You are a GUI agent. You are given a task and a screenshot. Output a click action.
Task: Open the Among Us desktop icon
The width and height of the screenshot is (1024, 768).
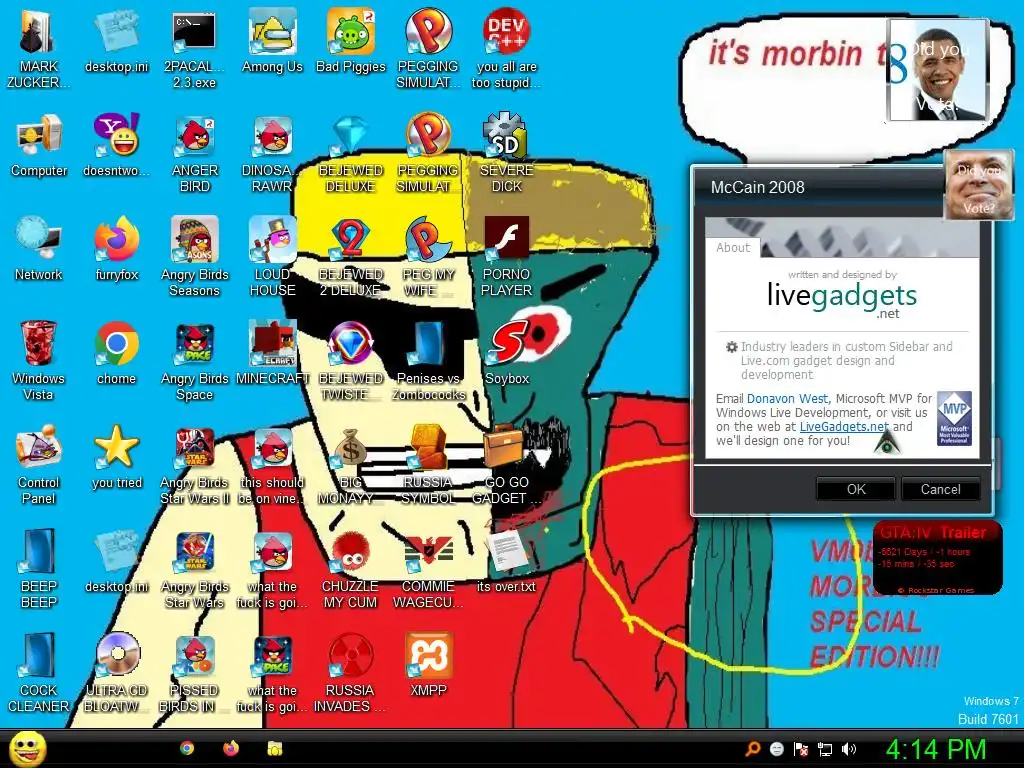pos(272,41)
